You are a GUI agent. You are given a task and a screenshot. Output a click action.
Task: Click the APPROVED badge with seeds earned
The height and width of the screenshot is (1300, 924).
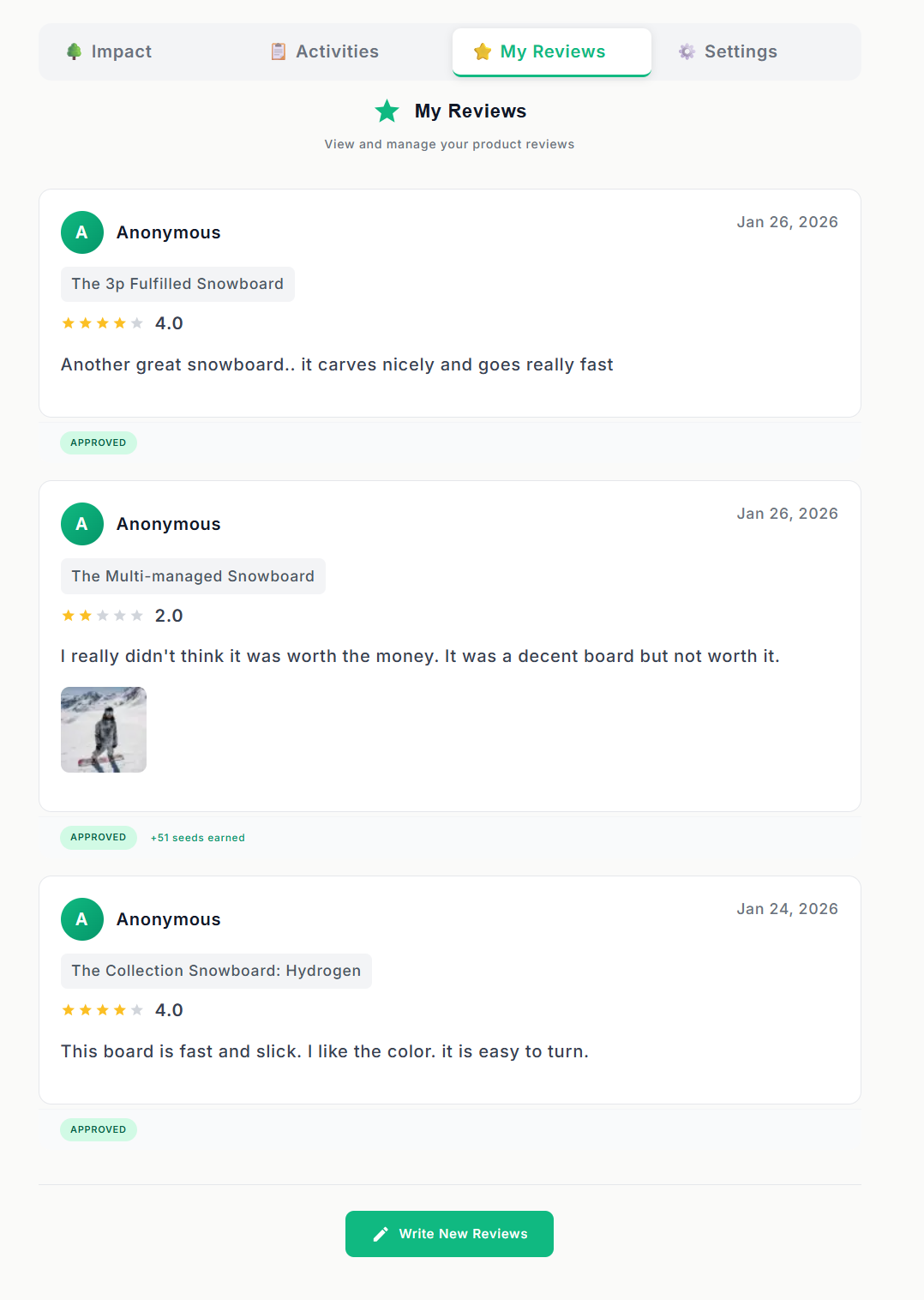[x=99, y=838]
